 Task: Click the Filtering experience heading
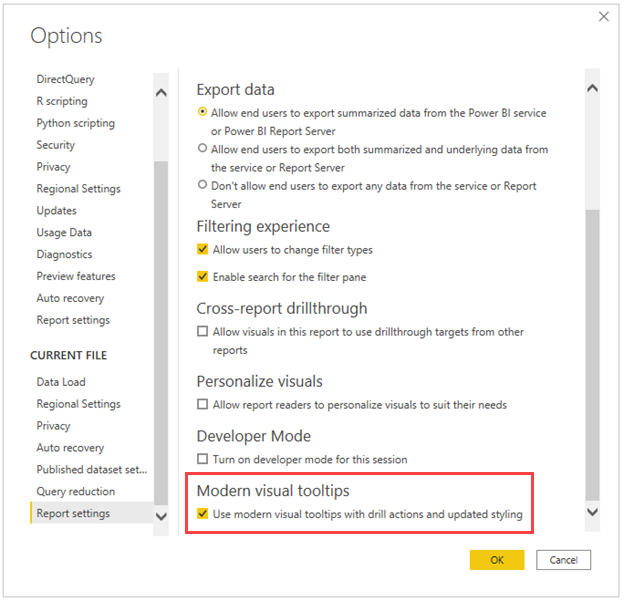coord(263,226)
